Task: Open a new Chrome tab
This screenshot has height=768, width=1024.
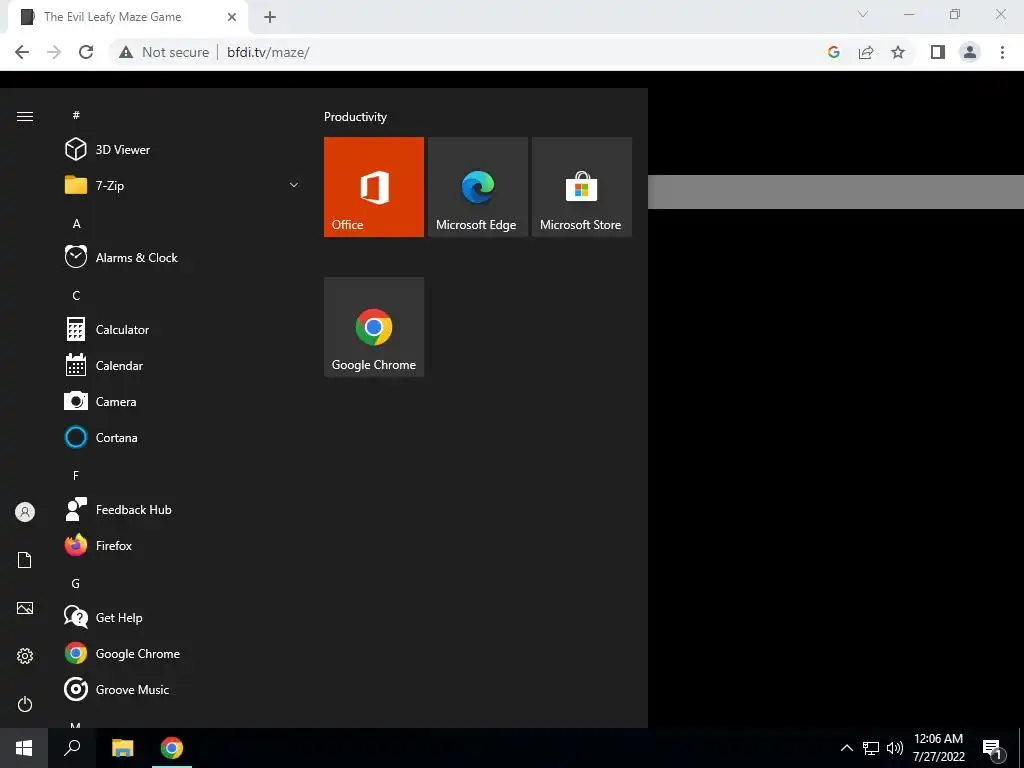Action: [x=270, y=17]
